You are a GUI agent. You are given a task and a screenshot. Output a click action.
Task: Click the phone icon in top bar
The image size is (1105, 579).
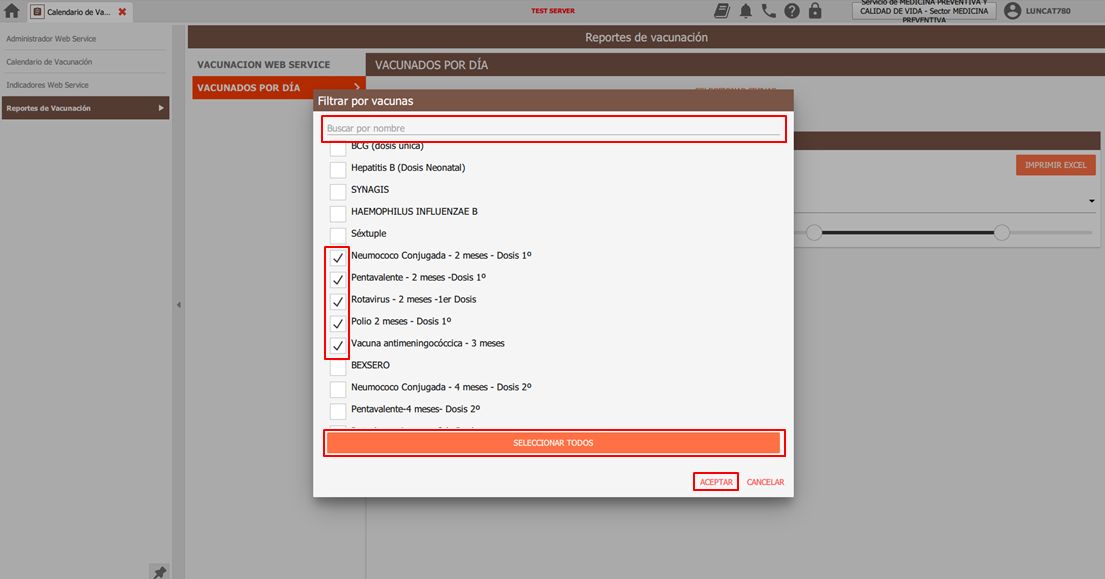click(x=769, y=11)
